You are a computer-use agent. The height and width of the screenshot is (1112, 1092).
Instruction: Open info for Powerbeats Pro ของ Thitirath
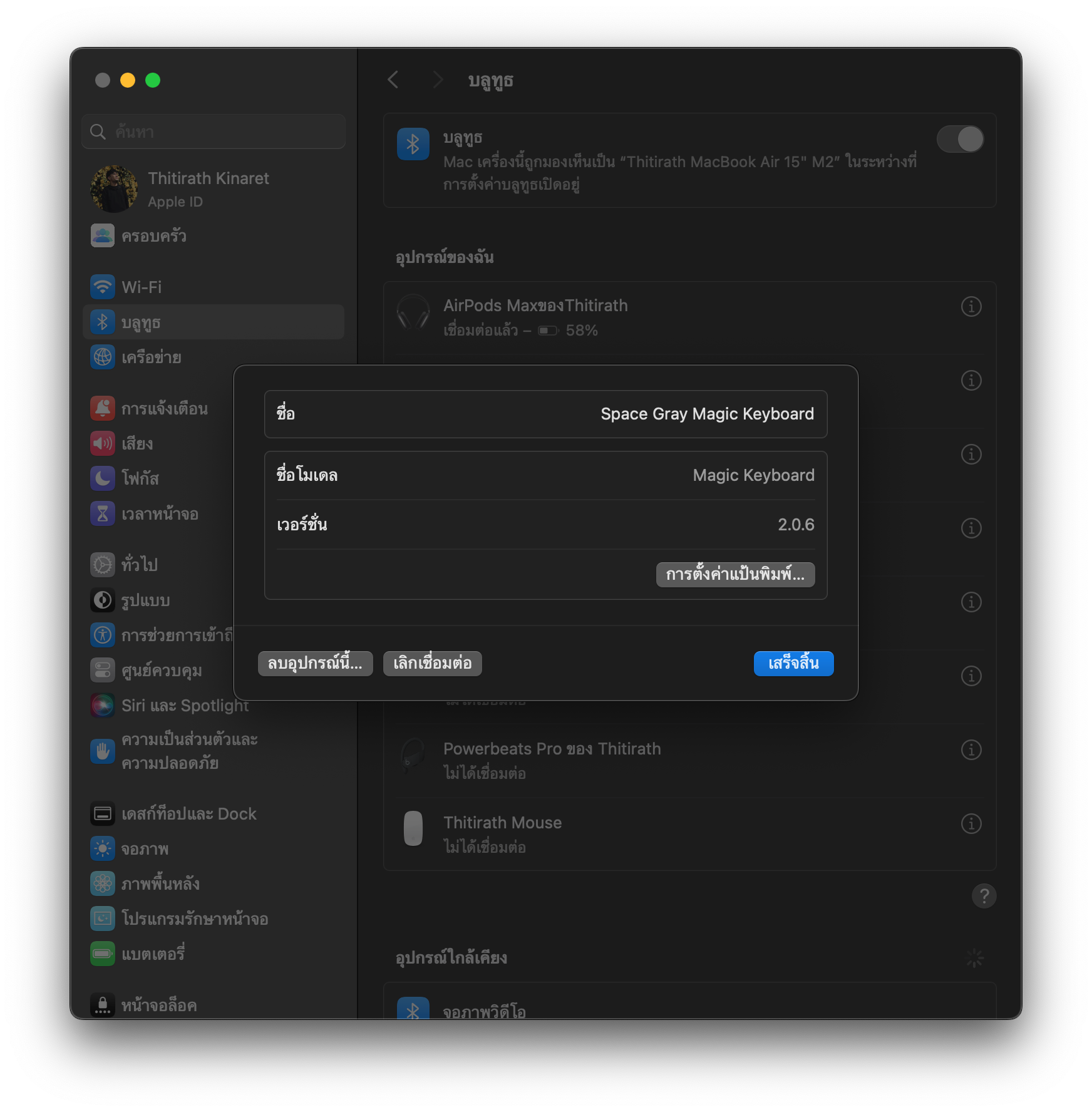[x=971, y=749]
